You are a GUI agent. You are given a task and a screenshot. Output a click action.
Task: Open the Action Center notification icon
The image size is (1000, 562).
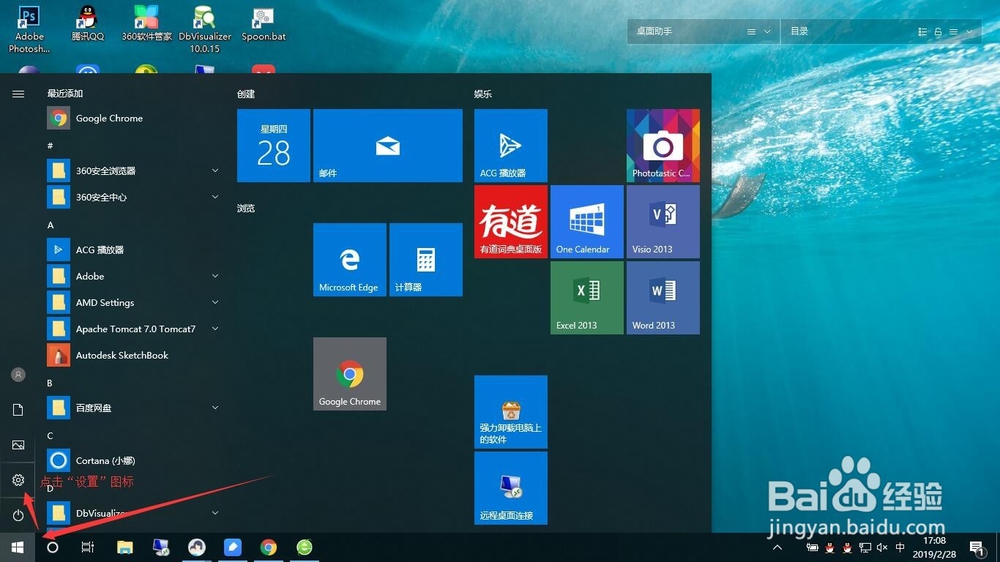pos(976,547)
